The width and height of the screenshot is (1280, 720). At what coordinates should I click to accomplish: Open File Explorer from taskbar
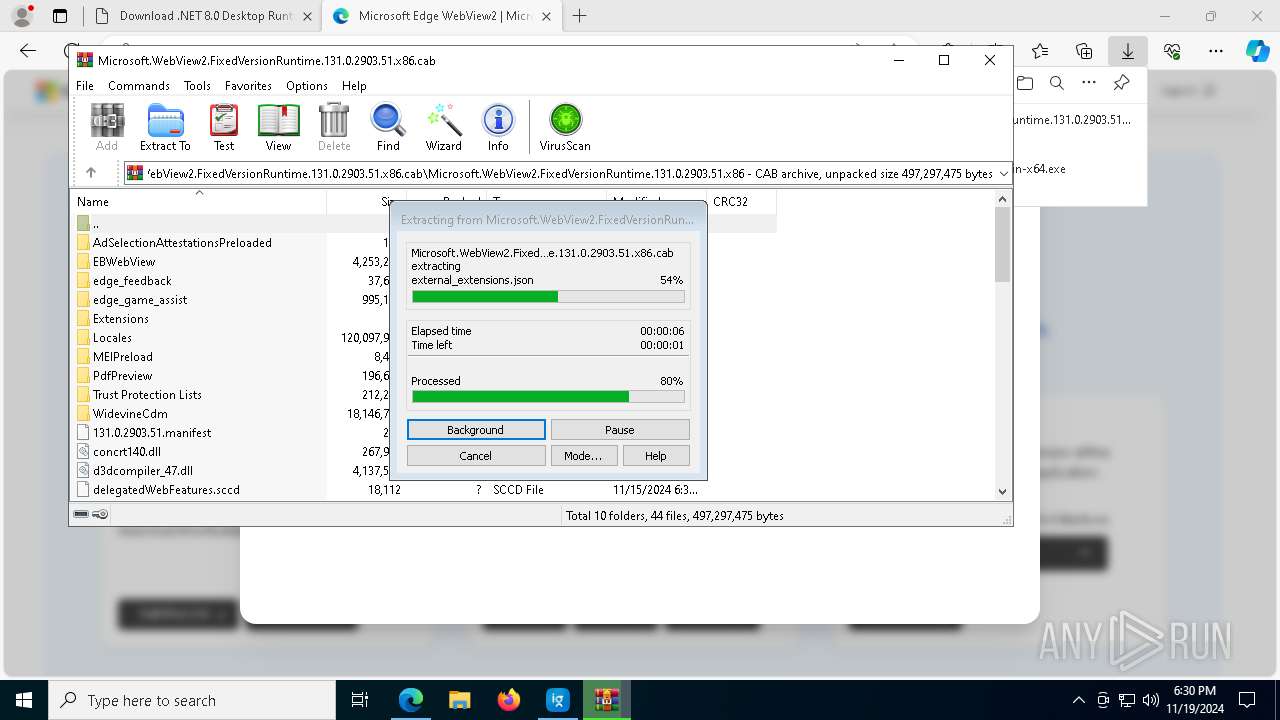click(459, 700)
